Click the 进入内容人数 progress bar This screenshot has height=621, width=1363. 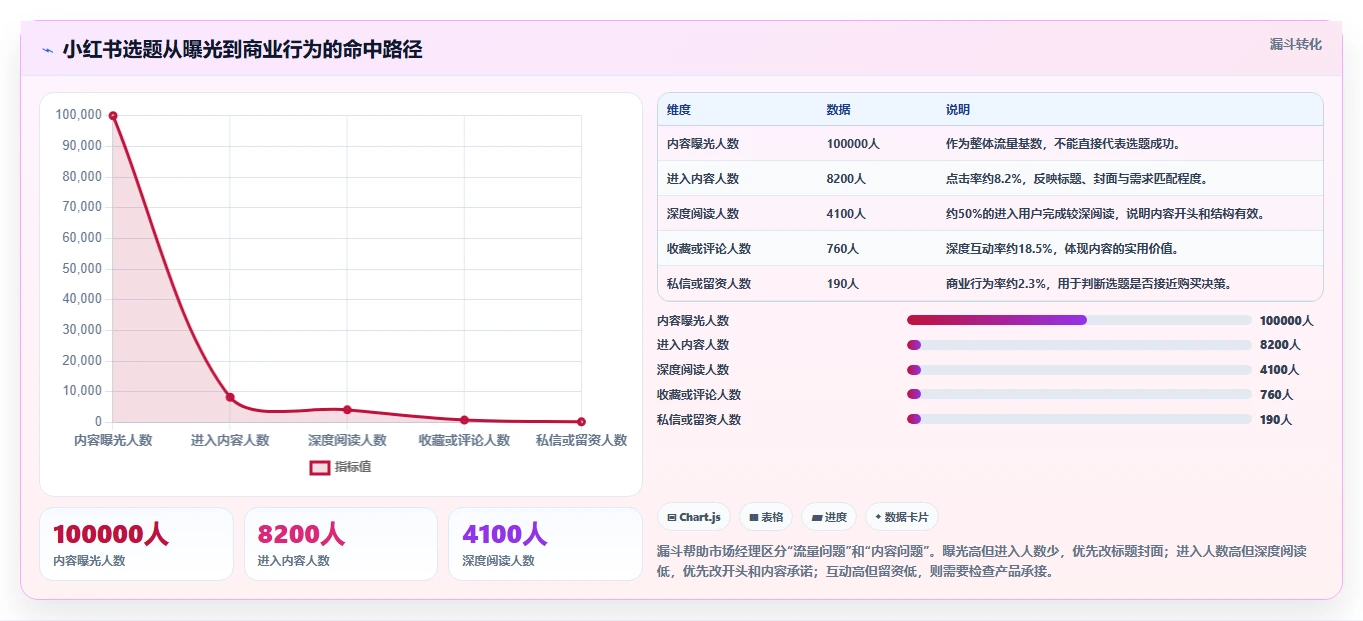point(1079,345)
